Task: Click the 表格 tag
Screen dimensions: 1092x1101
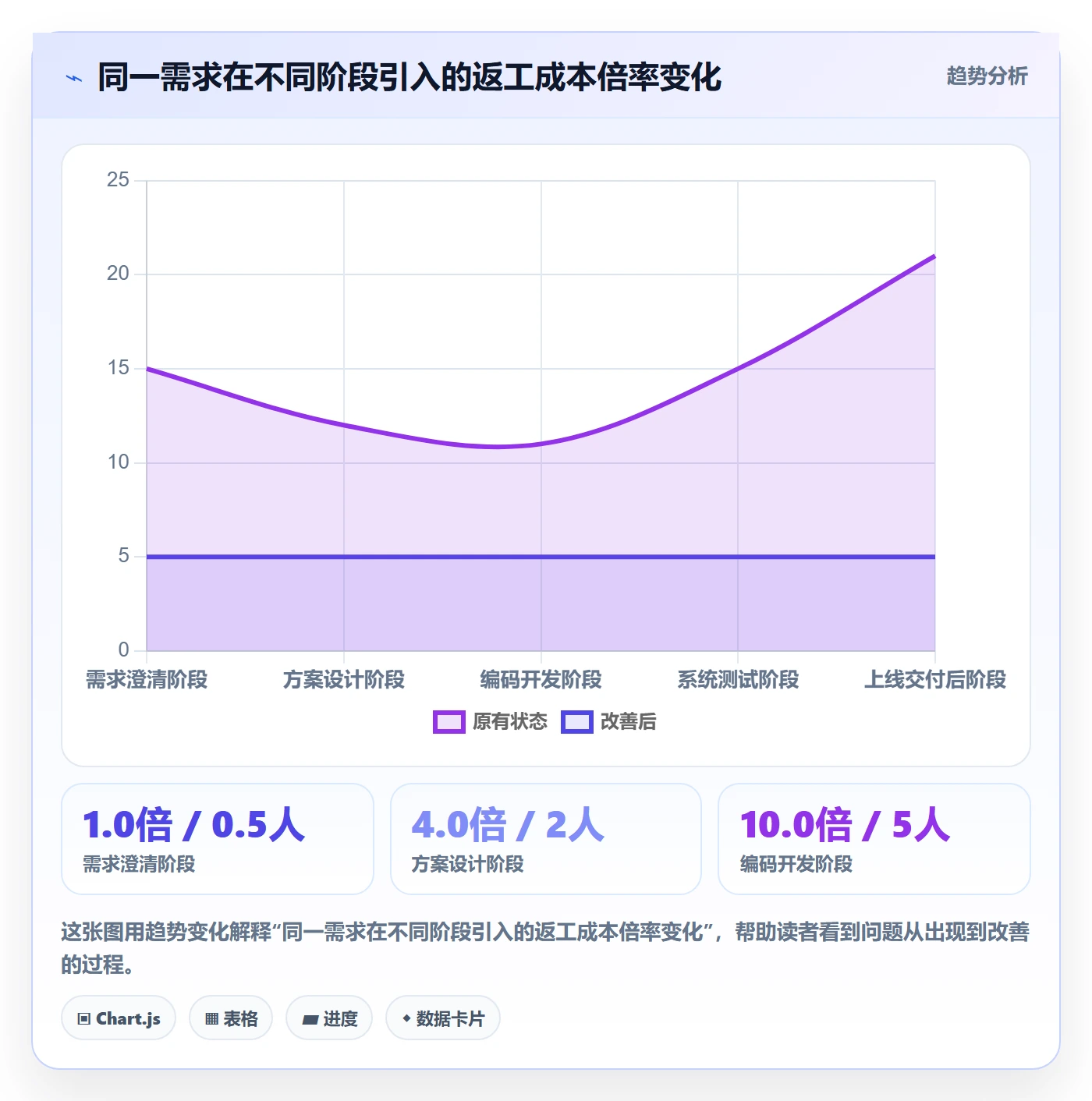Action: (x=231, y=1018)
